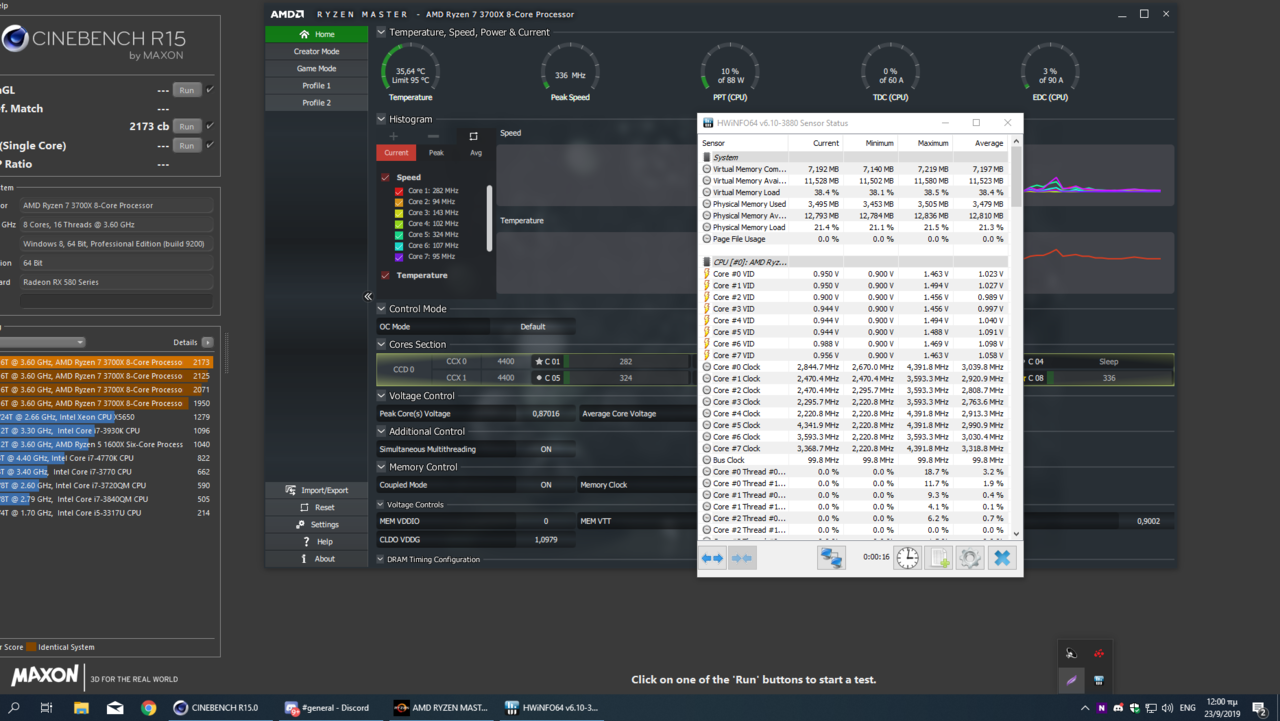Image resolution: width=1280 pixels, height=721 pixels.
Task: Close HWiNFO sensors with blue X
Action: click(x=1002, y=558)
